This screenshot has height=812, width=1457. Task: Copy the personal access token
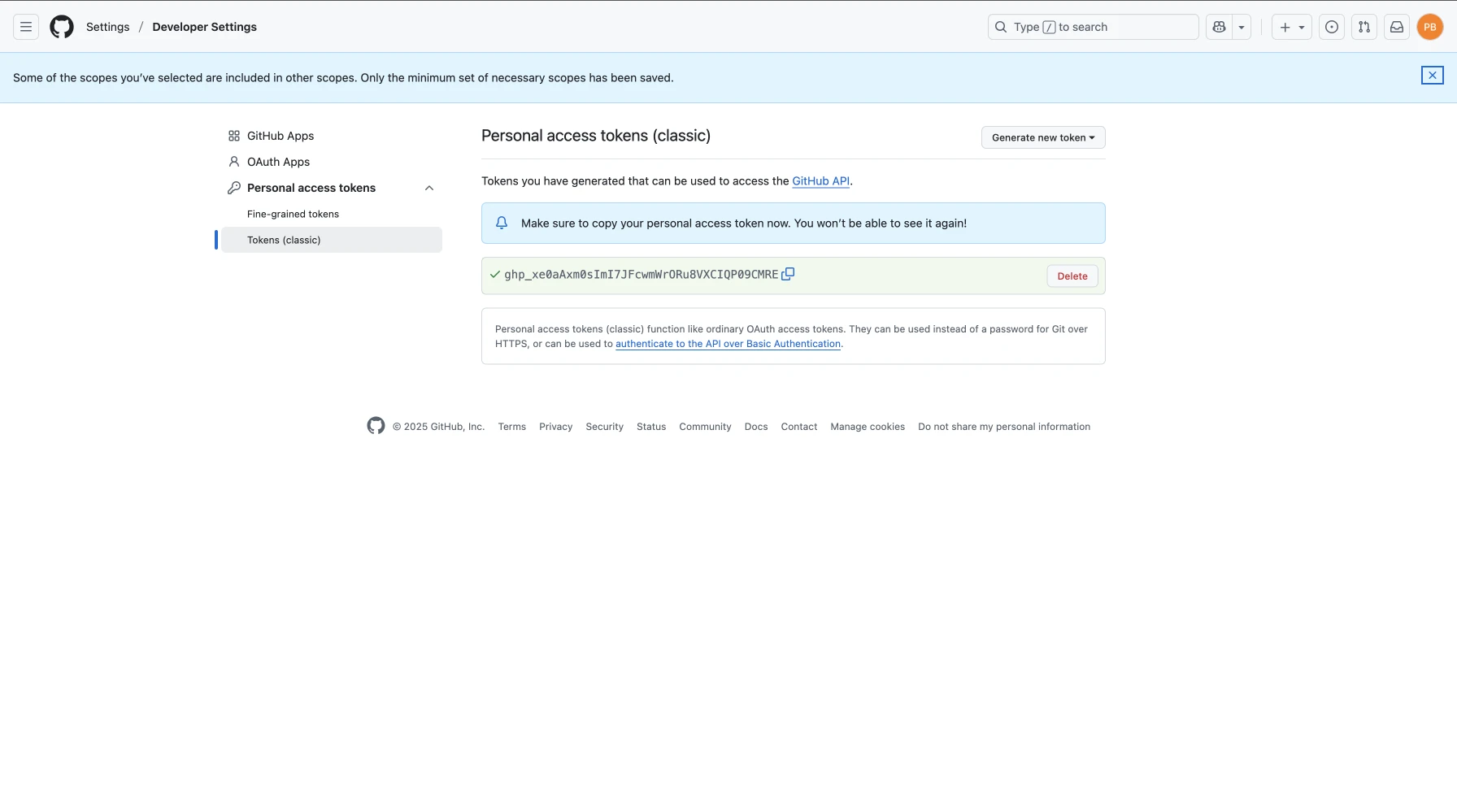(788, 275)
